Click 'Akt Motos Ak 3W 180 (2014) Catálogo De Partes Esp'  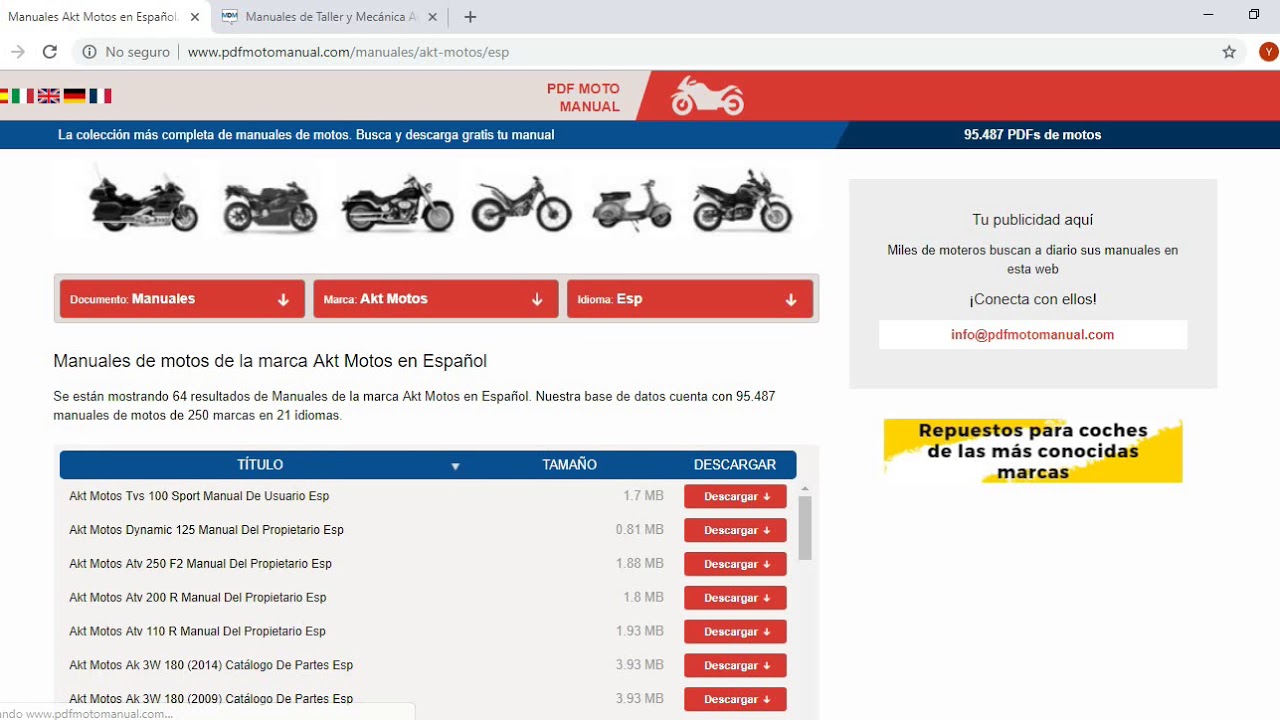[x=211, y=665]
